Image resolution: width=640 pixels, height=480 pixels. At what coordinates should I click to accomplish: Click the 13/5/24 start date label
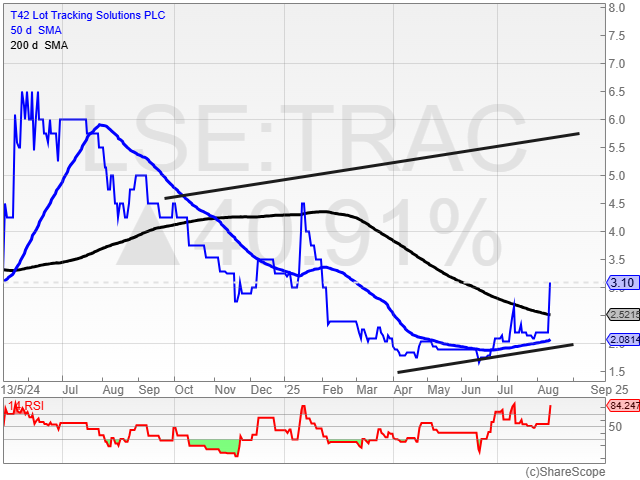[21, 390]
